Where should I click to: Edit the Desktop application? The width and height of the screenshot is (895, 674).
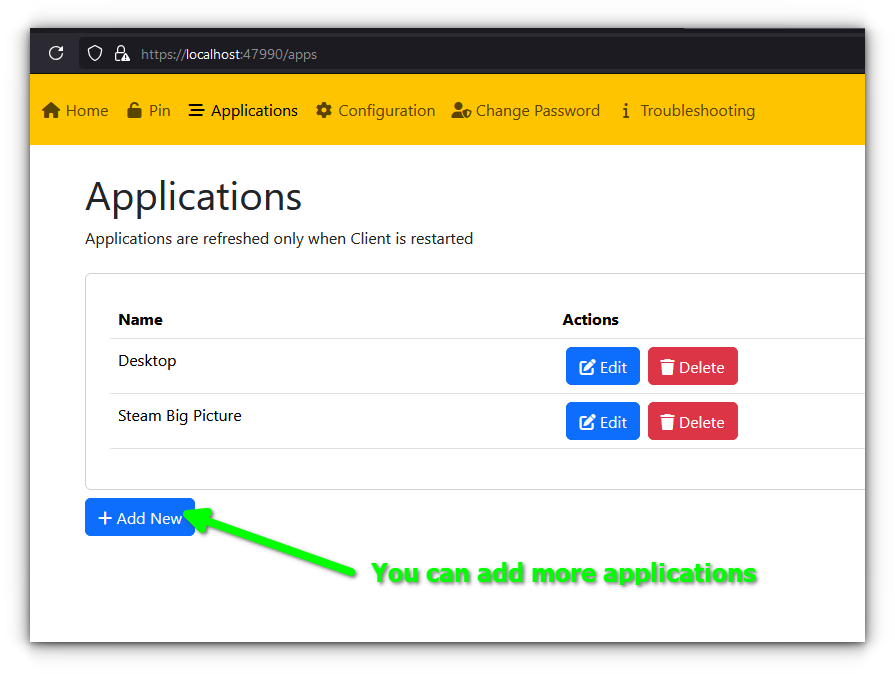[602, 367]
